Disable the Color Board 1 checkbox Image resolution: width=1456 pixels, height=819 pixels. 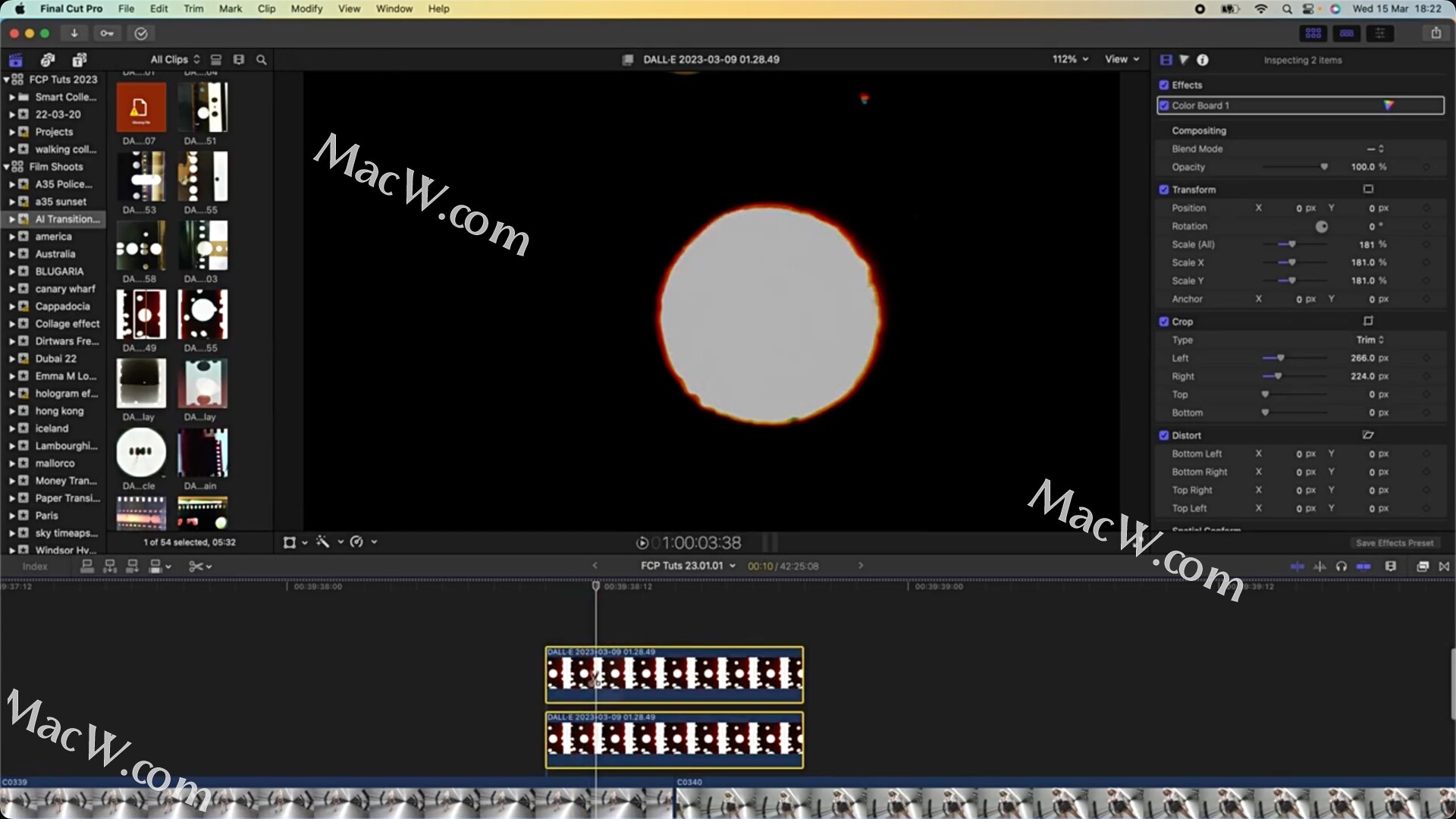pos(1164,105)
